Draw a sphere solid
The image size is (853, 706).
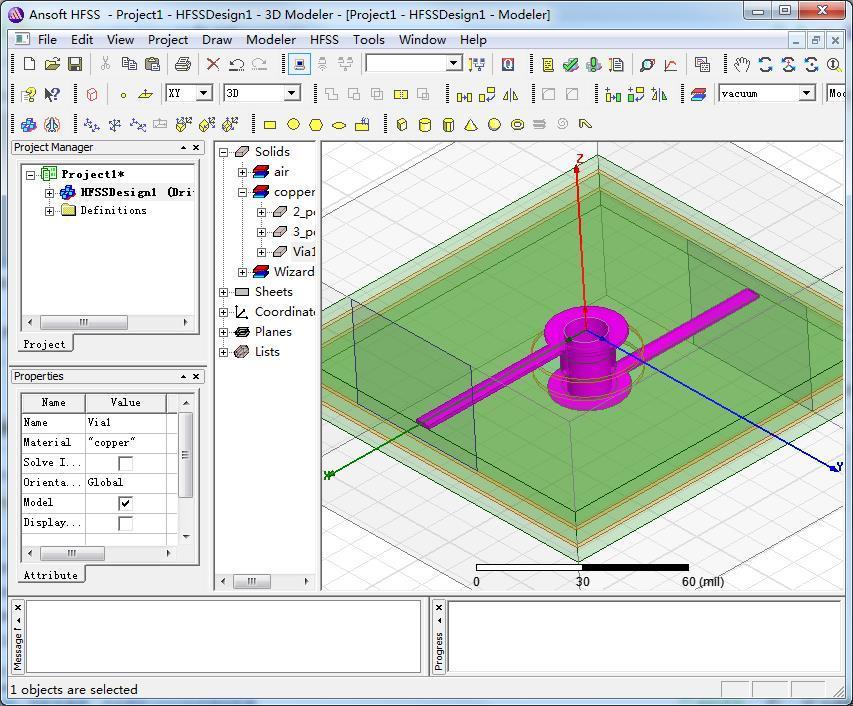coord(494,125)
